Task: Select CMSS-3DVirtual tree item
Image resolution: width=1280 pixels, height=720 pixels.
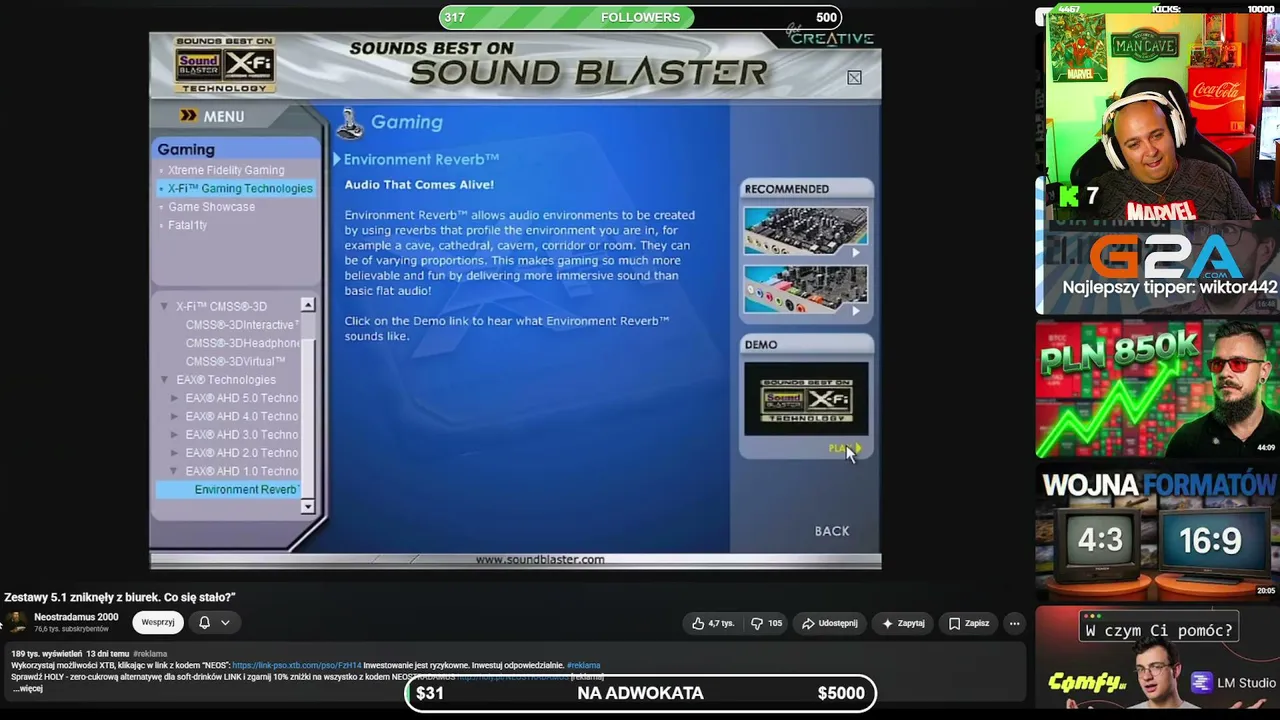Action: point(235,361)
